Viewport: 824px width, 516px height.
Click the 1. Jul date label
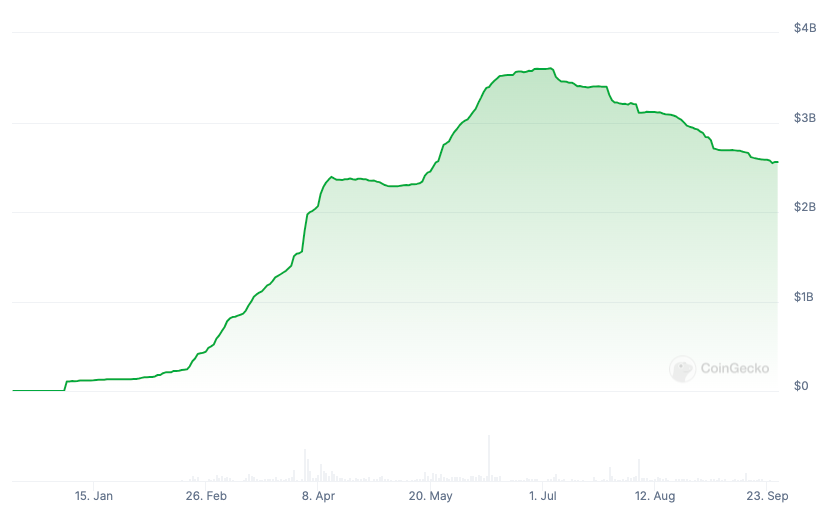[543, 496]
